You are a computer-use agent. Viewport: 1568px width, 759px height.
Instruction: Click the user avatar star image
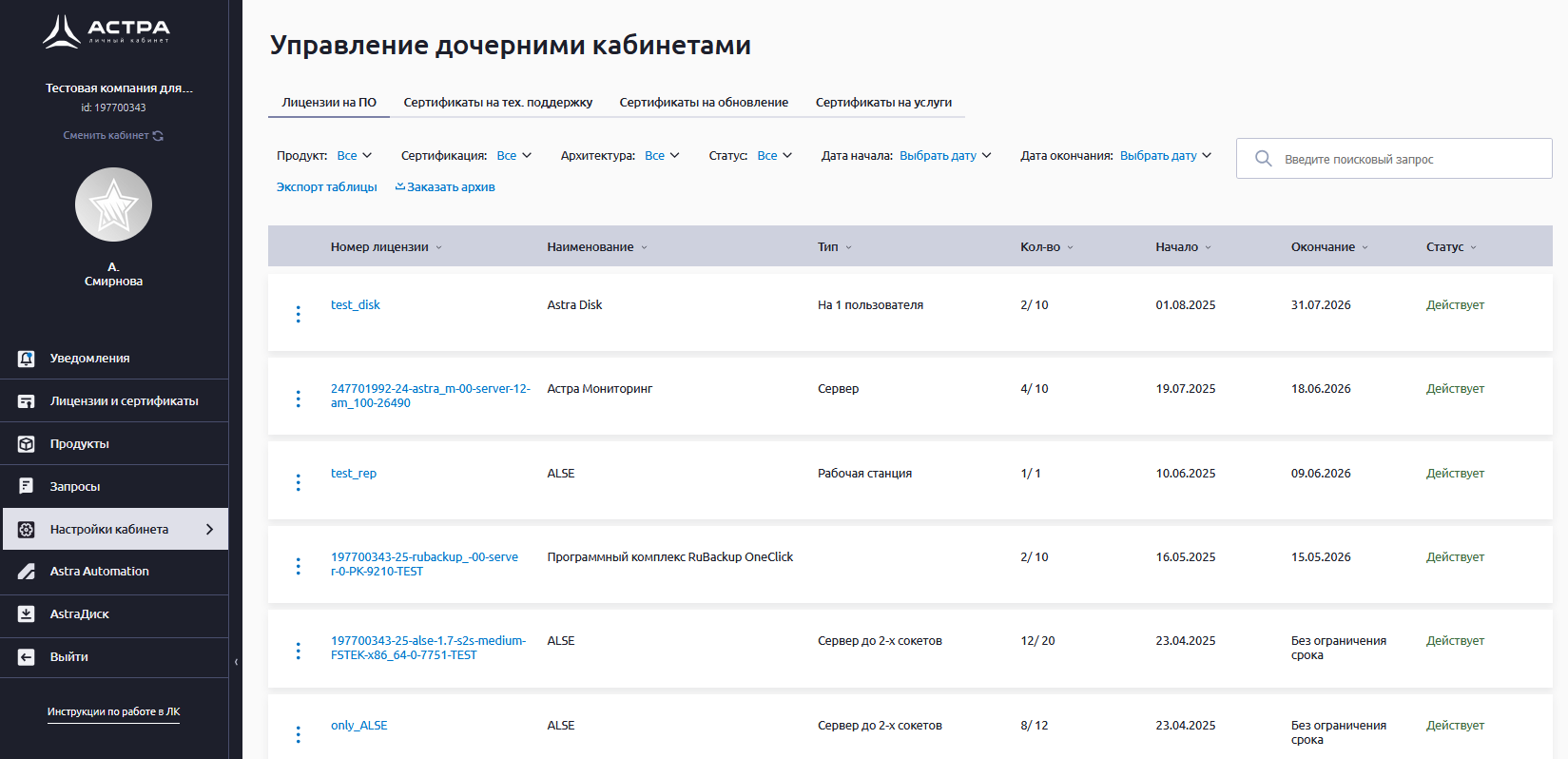(x=113, y=204)
